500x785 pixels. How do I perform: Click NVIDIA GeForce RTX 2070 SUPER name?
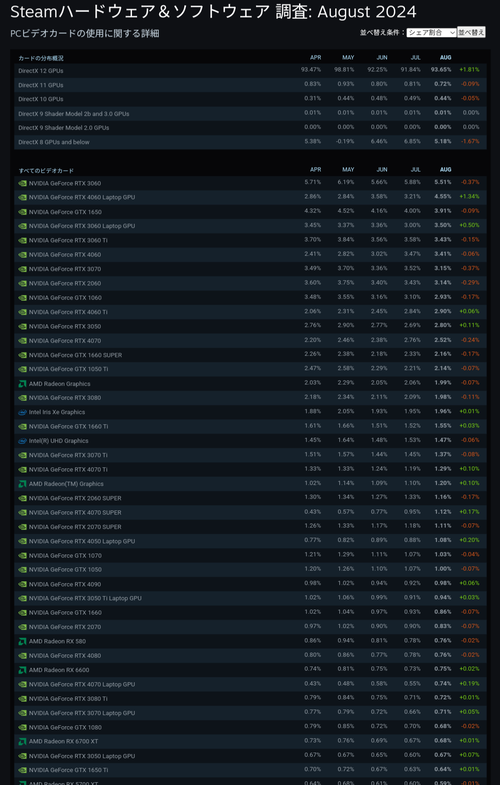pos(75,527)
